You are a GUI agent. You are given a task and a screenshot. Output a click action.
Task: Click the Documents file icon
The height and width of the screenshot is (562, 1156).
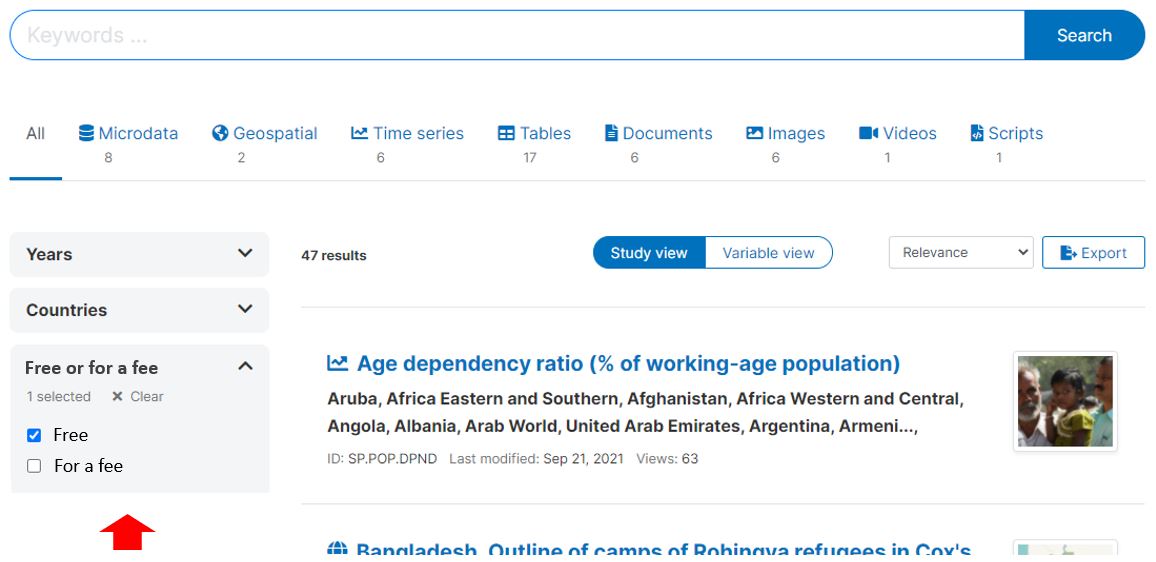pyautogui.click(x=611, y=133)
